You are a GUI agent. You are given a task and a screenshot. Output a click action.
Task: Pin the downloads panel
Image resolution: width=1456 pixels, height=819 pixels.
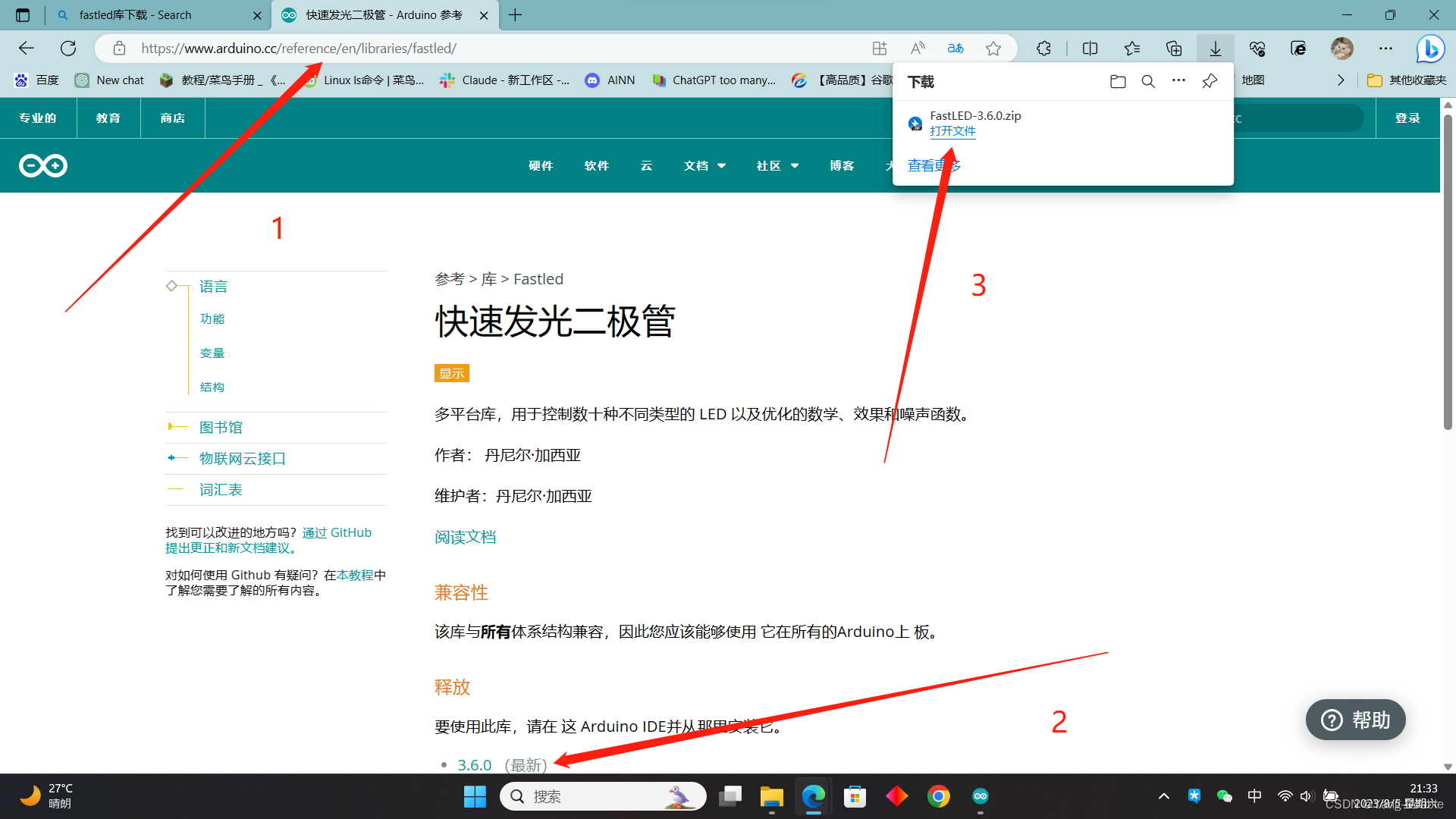click(x=1210, y=81)
